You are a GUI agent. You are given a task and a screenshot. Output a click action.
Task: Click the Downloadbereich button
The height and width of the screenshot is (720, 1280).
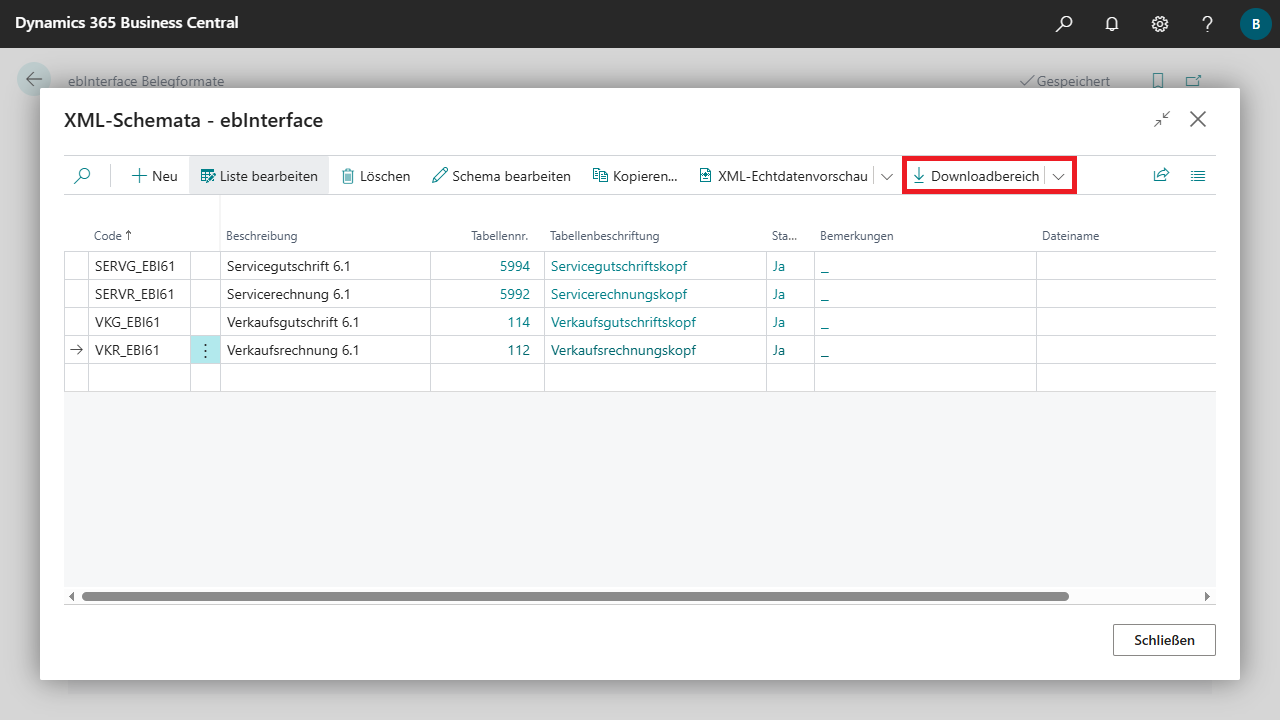976,176
